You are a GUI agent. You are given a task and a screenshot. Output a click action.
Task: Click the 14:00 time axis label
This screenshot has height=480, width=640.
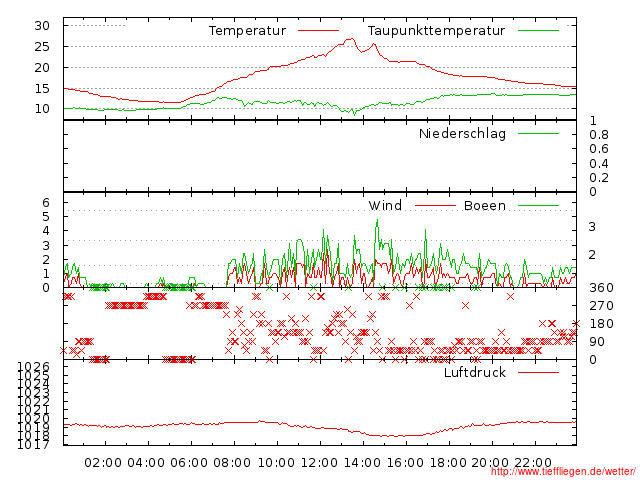[362, 463]
